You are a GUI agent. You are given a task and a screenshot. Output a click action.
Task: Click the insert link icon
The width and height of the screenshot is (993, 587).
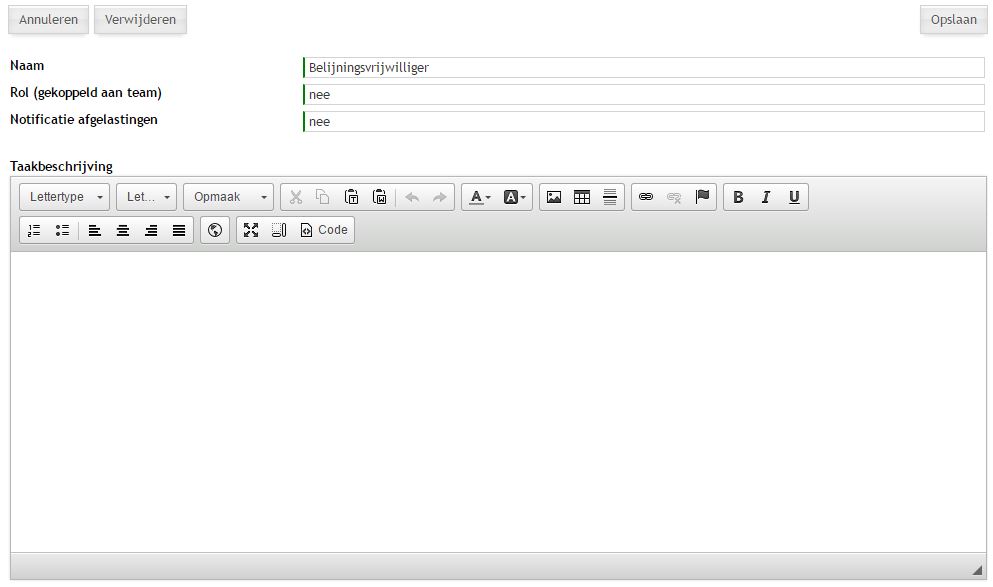646,197
